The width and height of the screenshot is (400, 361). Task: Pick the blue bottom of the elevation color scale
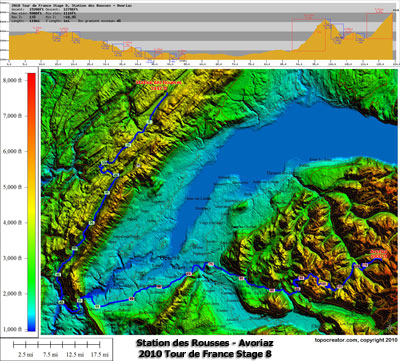click(31, 328)
